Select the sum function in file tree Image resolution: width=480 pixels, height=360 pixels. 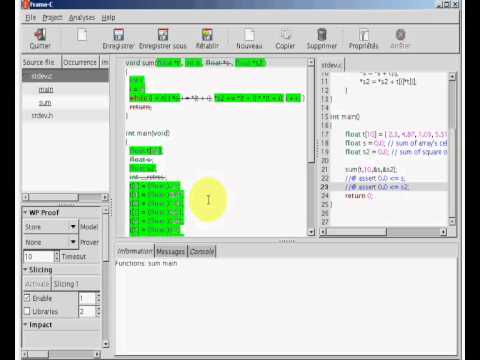[45, 103]
